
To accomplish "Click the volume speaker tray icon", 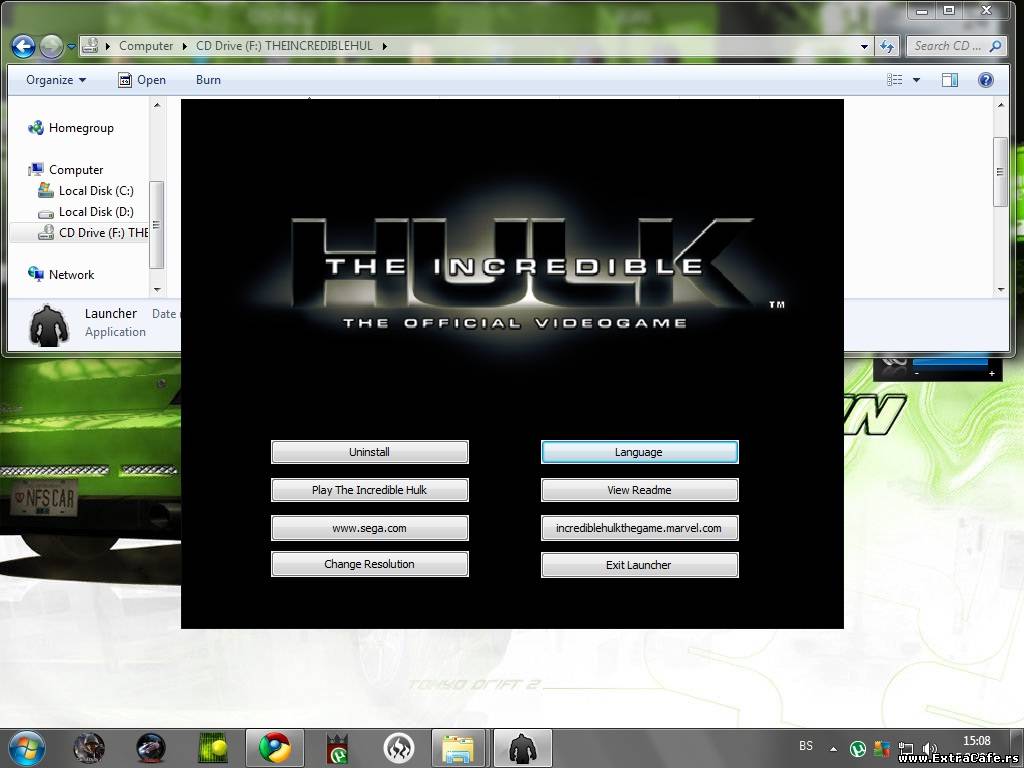I will pyautogui.click(x=929, y=748).
